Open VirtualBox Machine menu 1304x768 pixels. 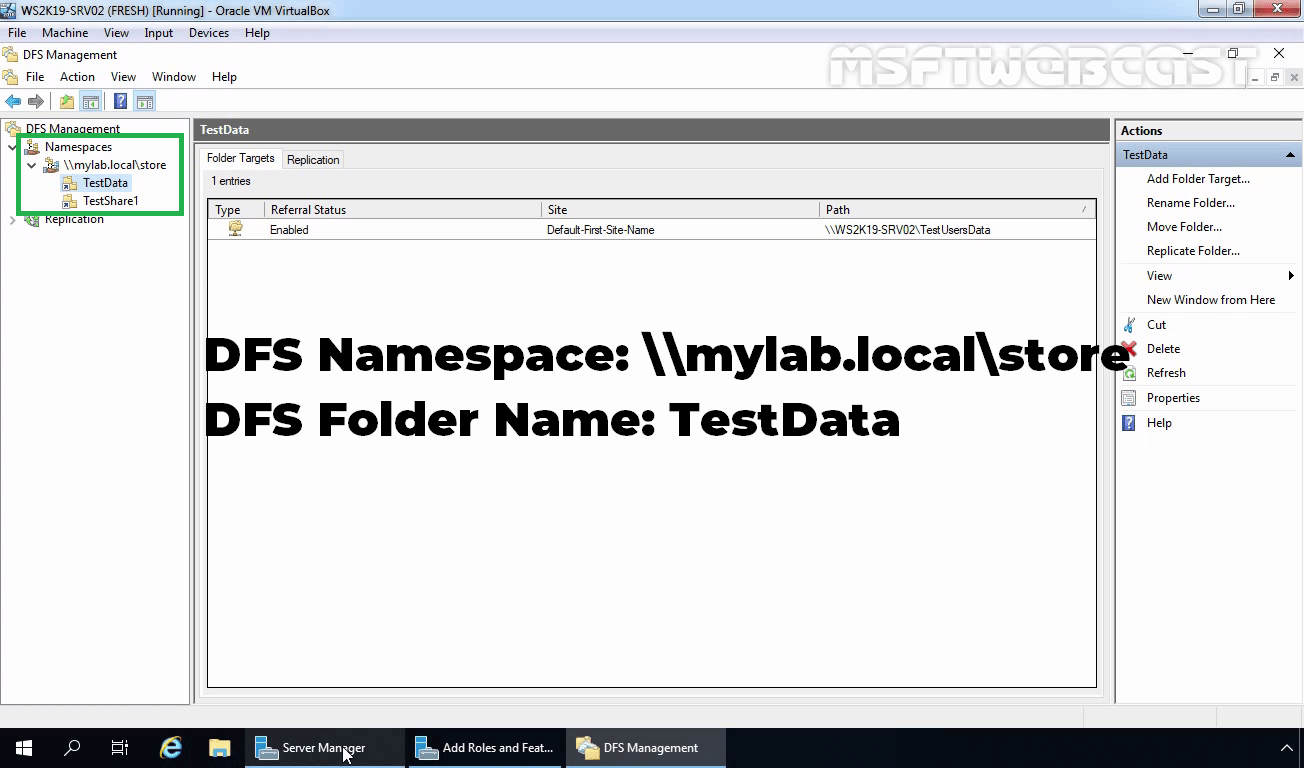[x=65, y=33]
